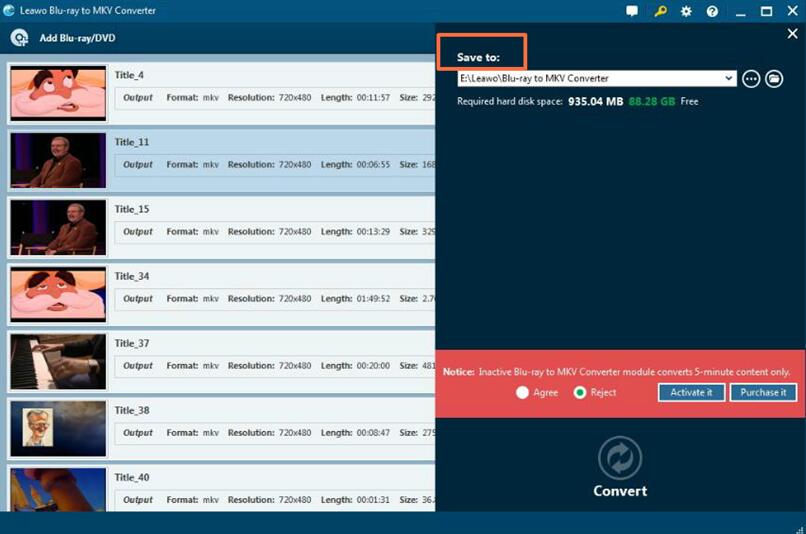Select the Title_4 thumbnail
Image resolution: width=806 pixels, height=534 pixels.
58,93
